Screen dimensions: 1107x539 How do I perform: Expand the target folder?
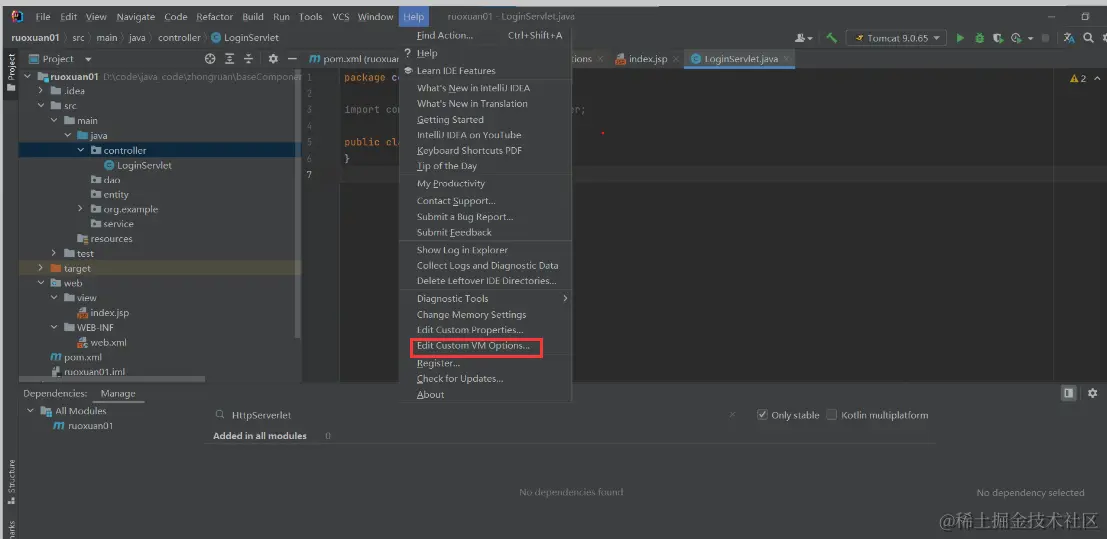pos(42,268)
